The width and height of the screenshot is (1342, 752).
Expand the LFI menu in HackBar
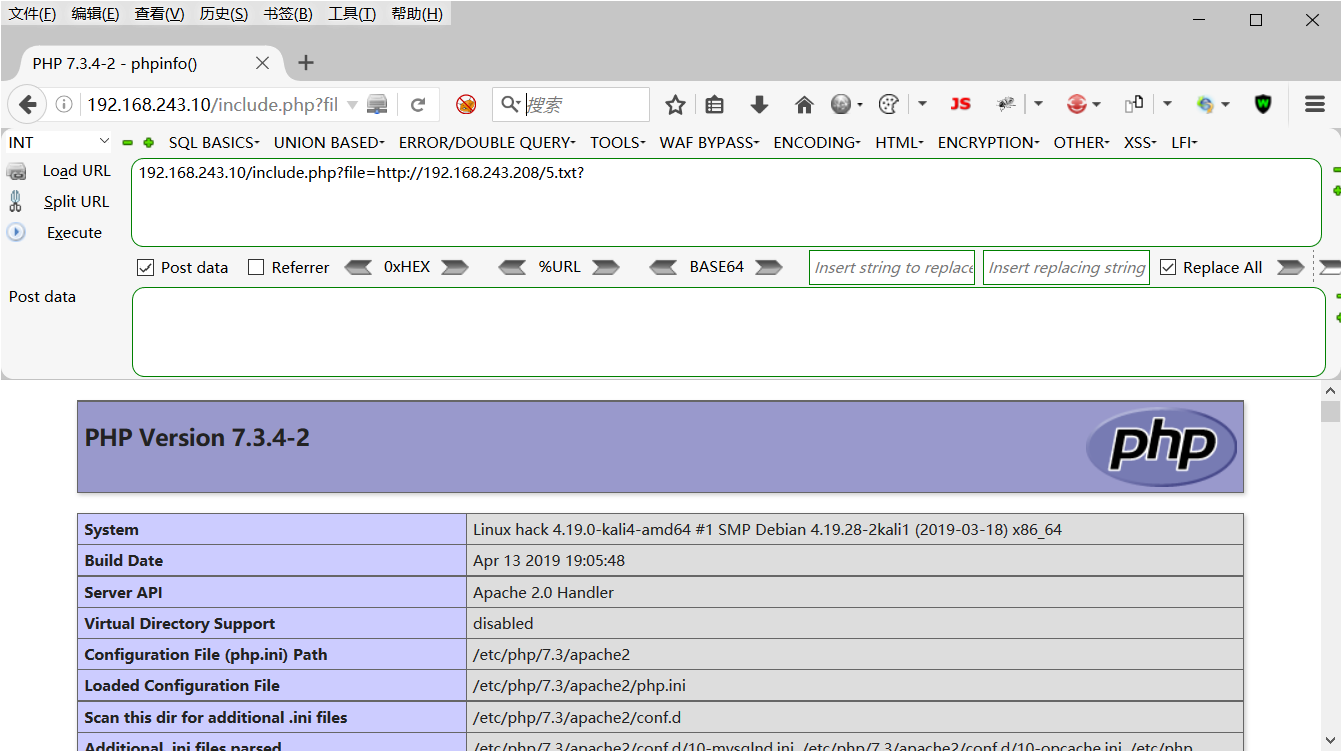tap(1185, 143)
